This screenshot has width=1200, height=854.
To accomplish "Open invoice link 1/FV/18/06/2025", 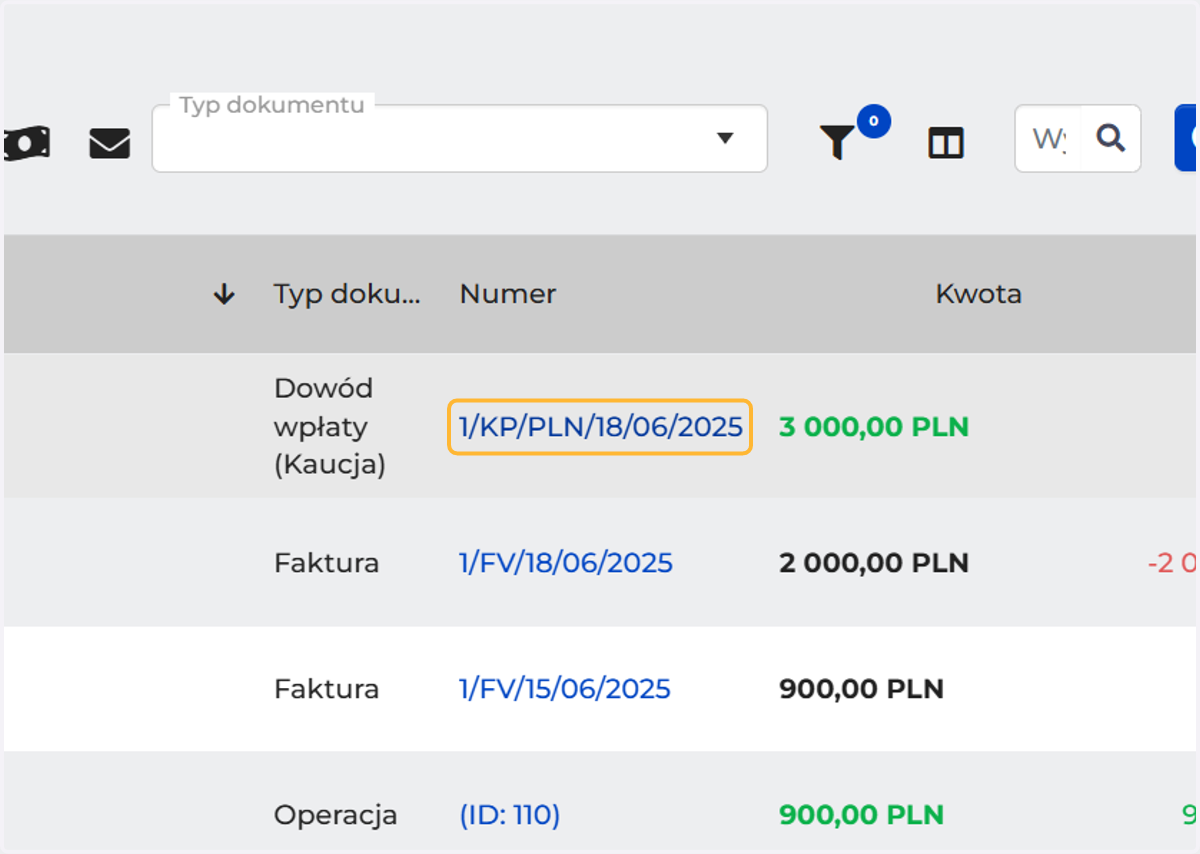I will (566, 563).
